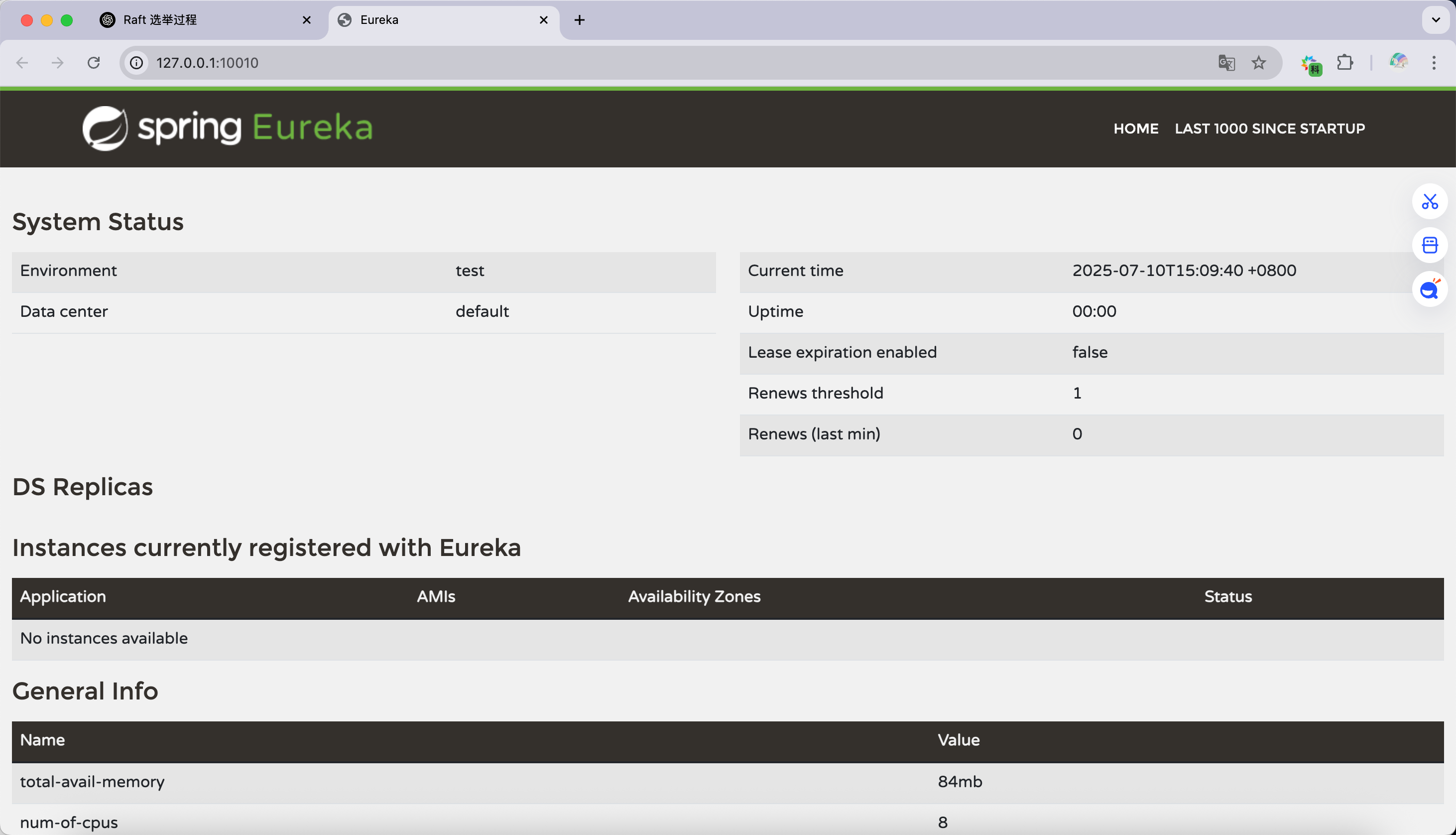The image size is (1456, 835).
Task: Open the colorful extension icon with green badge
Action: tap(1311, 64)
